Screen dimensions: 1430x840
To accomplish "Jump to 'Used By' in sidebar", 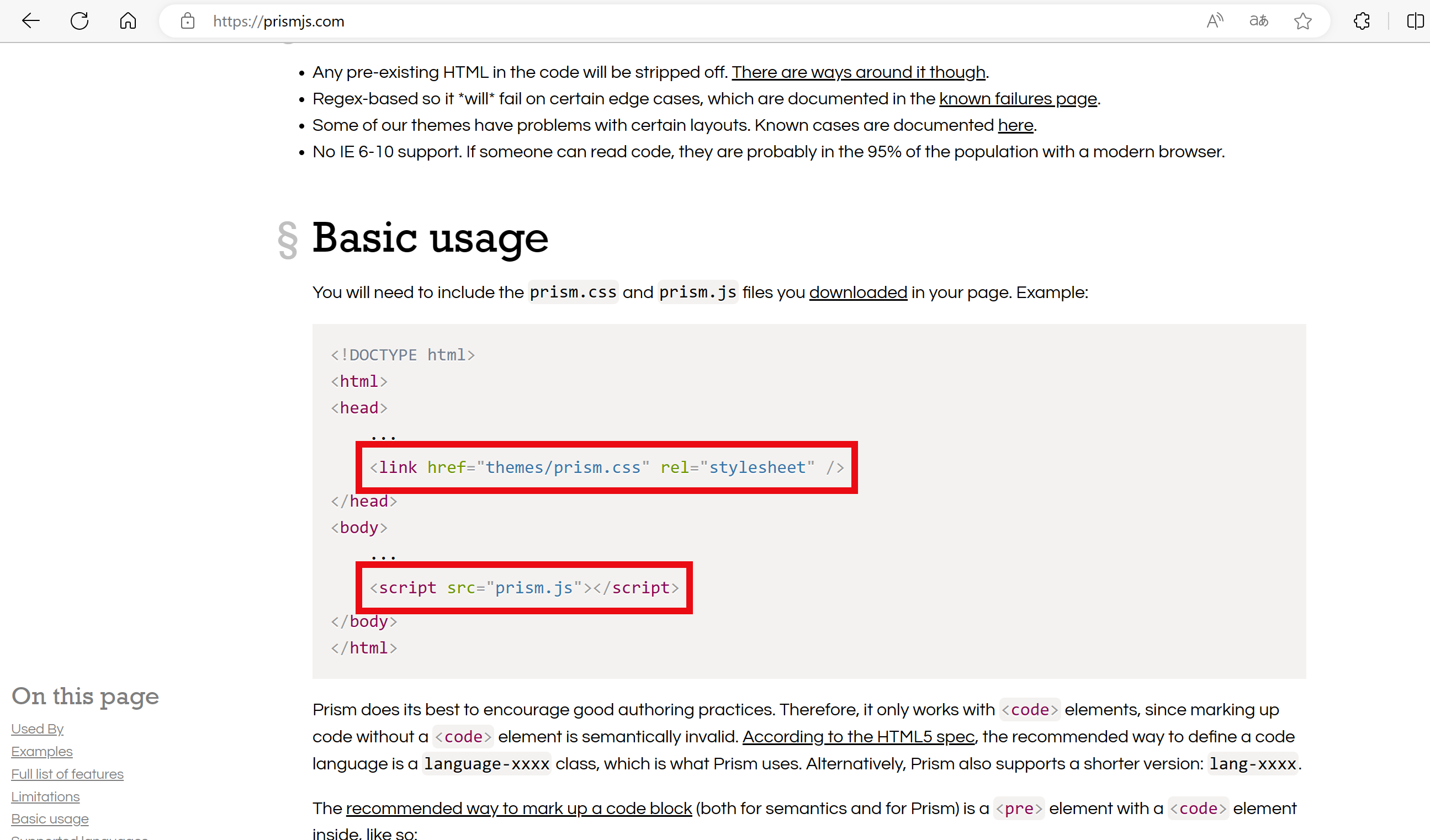I will click(x=37, y=729).
